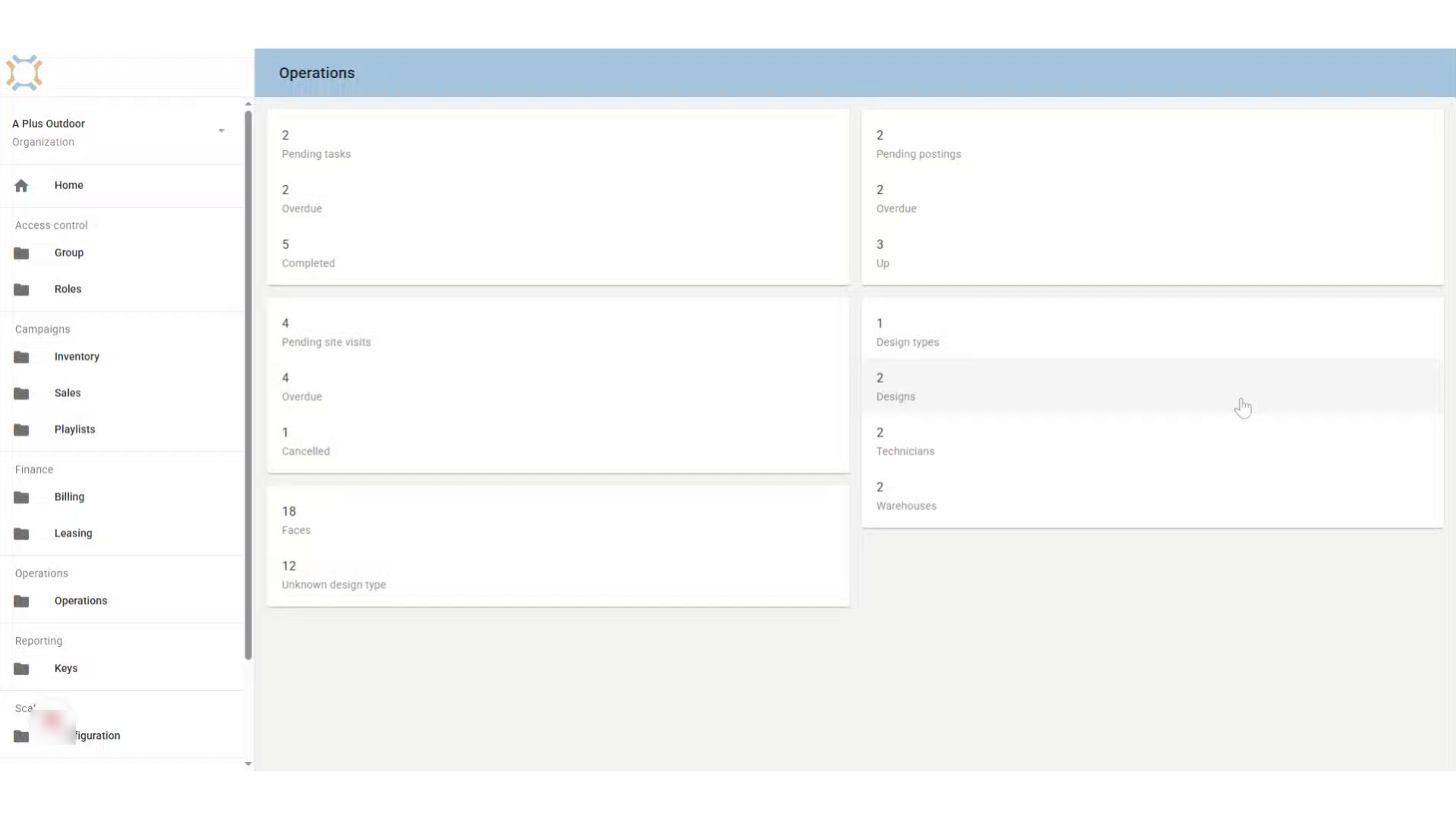The width and height of the screenshot is (1456, 819).
Task: Open Unknown design type stat
Action: click(x=558, y=575)
